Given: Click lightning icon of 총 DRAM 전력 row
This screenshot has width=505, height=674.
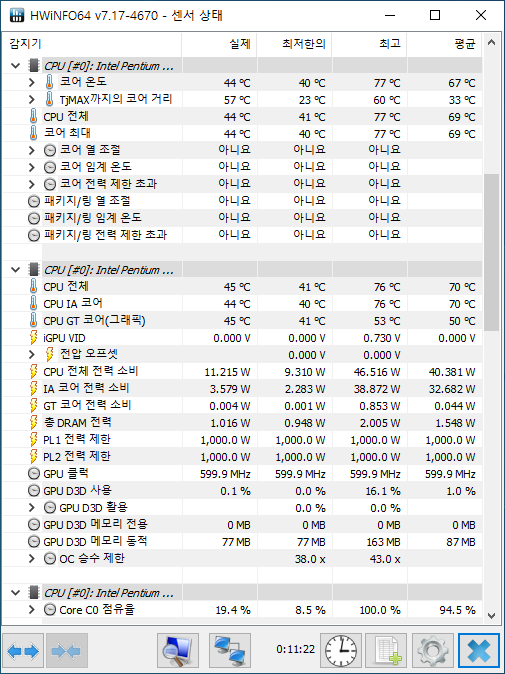Looking at the screenshot, I should [x=34, y=422].
